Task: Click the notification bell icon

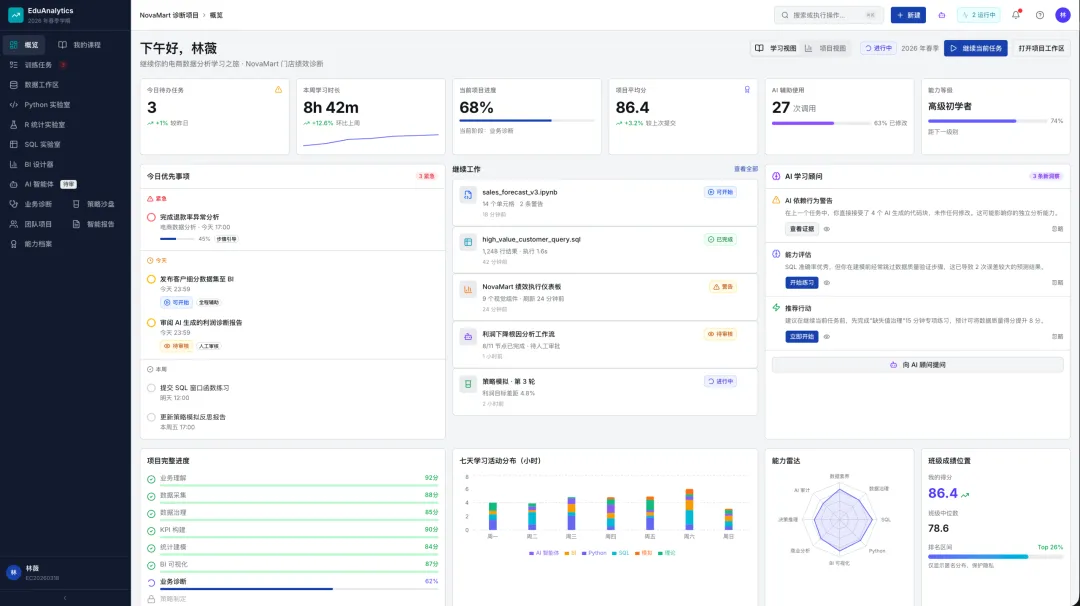Action: (x=1016, y=14)
